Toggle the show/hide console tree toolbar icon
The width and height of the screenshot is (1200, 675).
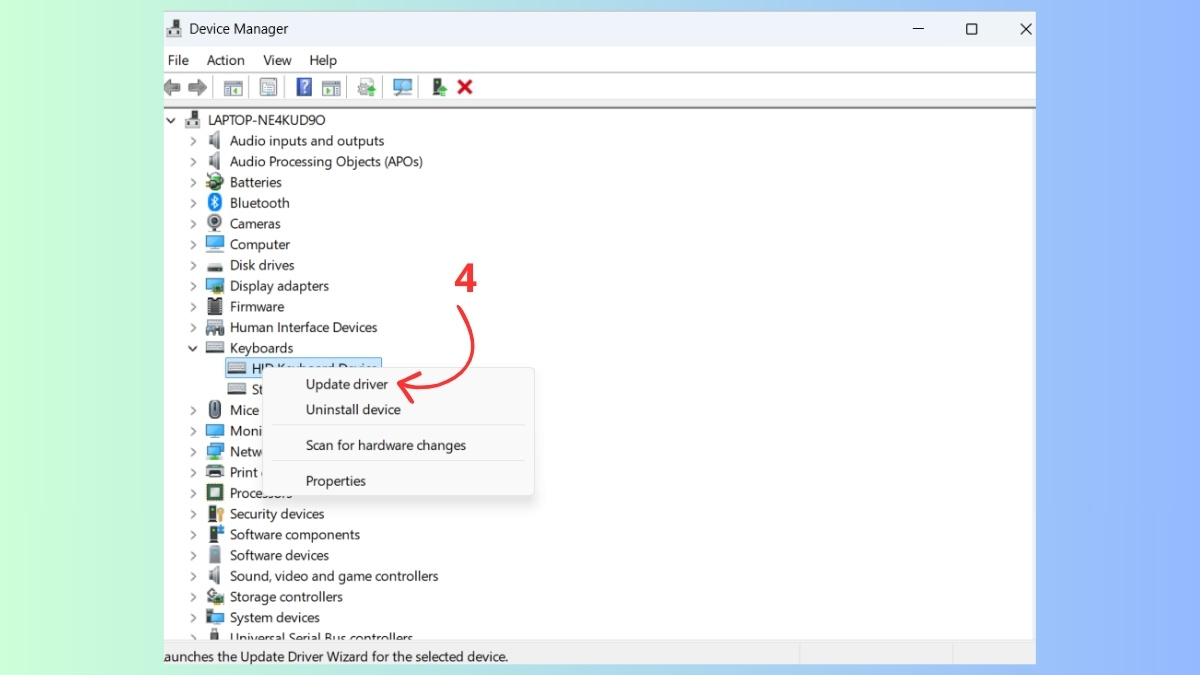(233, 87)
